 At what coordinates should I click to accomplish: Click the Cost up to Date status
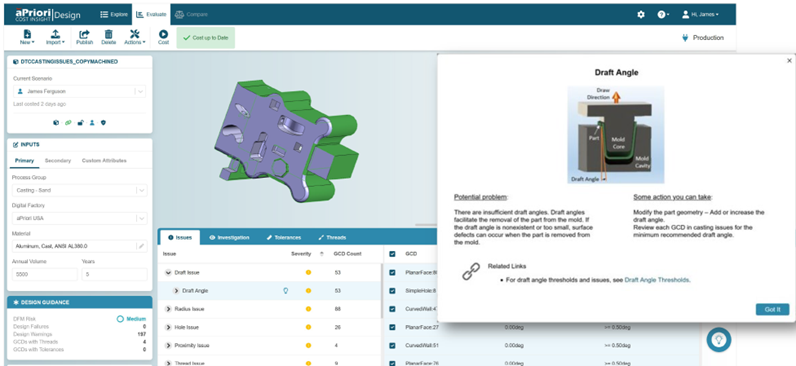coord(206,38)
